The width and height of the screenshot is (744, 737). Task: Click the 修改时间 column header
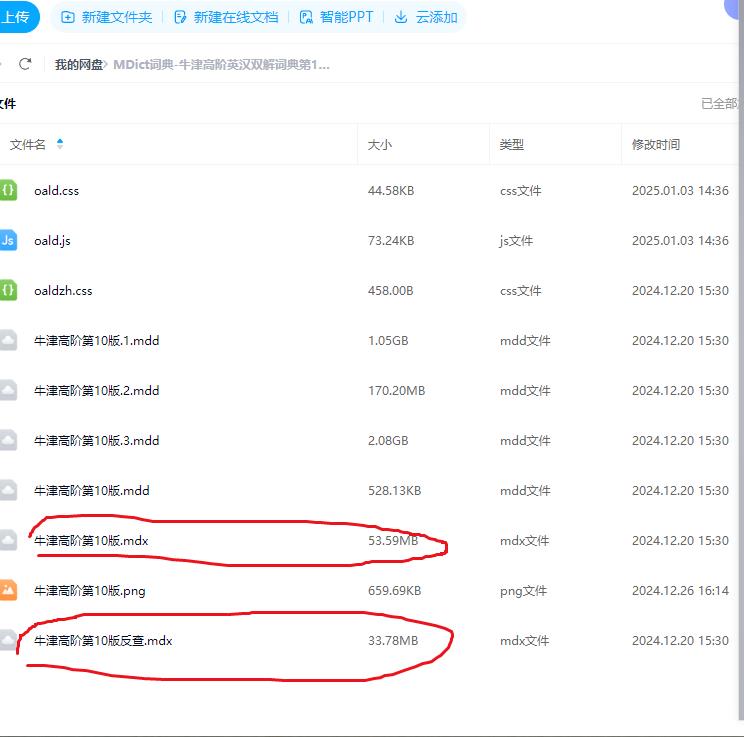656,145
